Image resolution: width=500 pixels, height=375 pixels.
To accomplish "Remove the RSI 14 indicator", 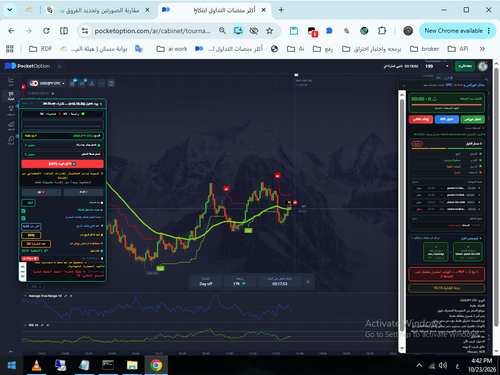I will pyautogui.click(x=48, y=325).
